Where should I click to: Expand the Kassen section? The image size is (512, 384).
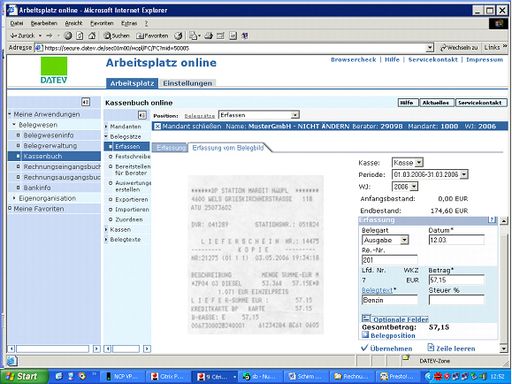(x=106, y=229)
